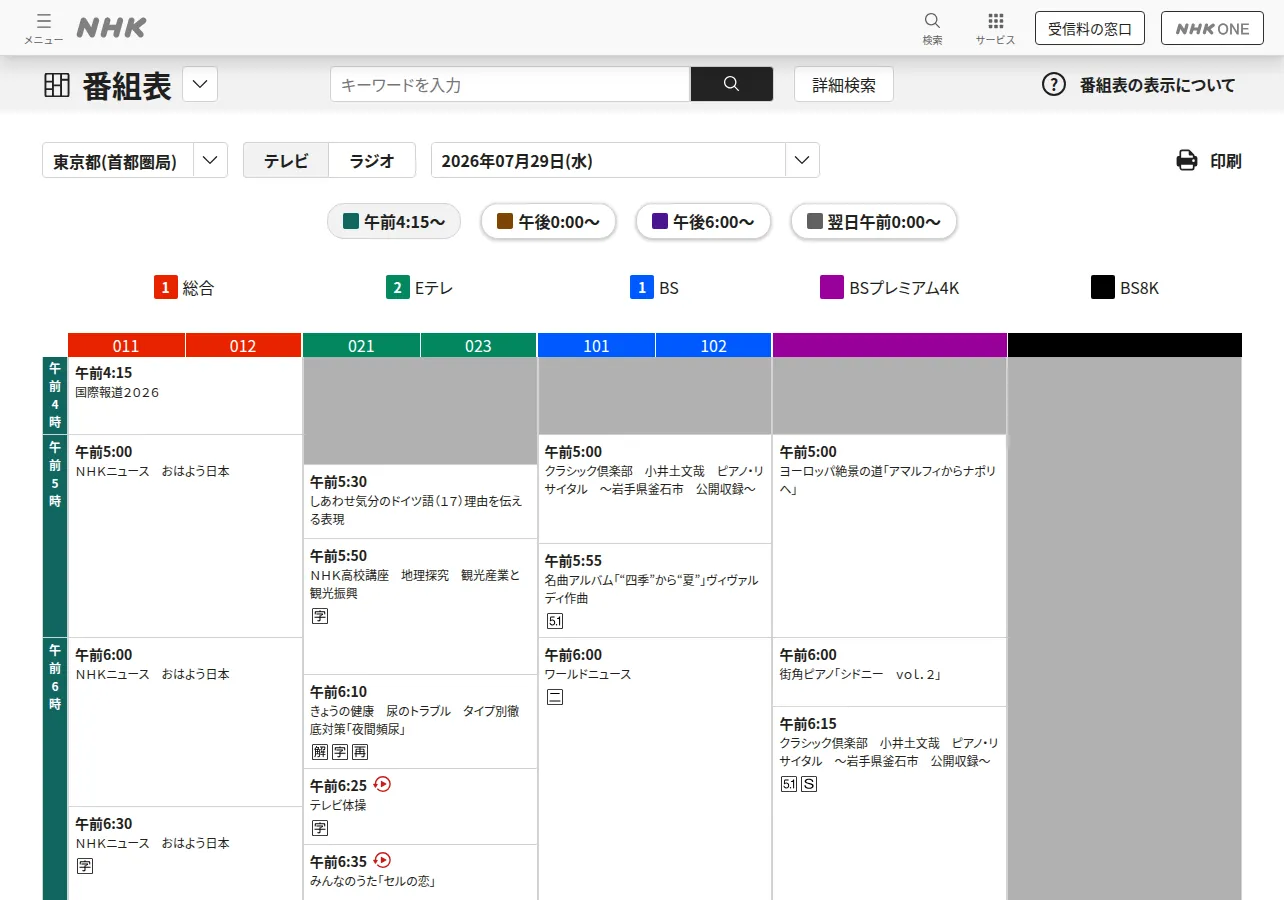Click the 二 bilingual icon under ワールドニュース
The height and width of the screenshot is (900, 1284).
555,697
